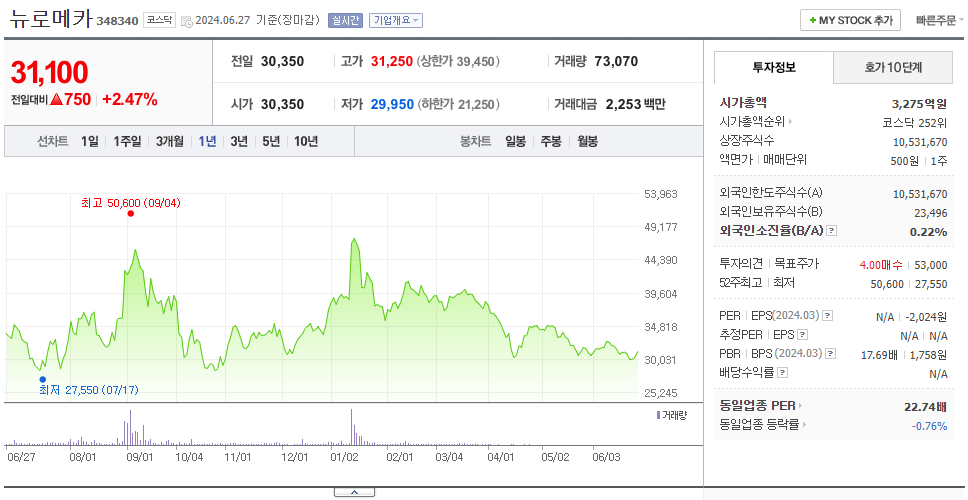Toggle the 실시간 real-time badge
This screenshot has height=500, width=968.
pyautogui.click(x=346, y=20)
